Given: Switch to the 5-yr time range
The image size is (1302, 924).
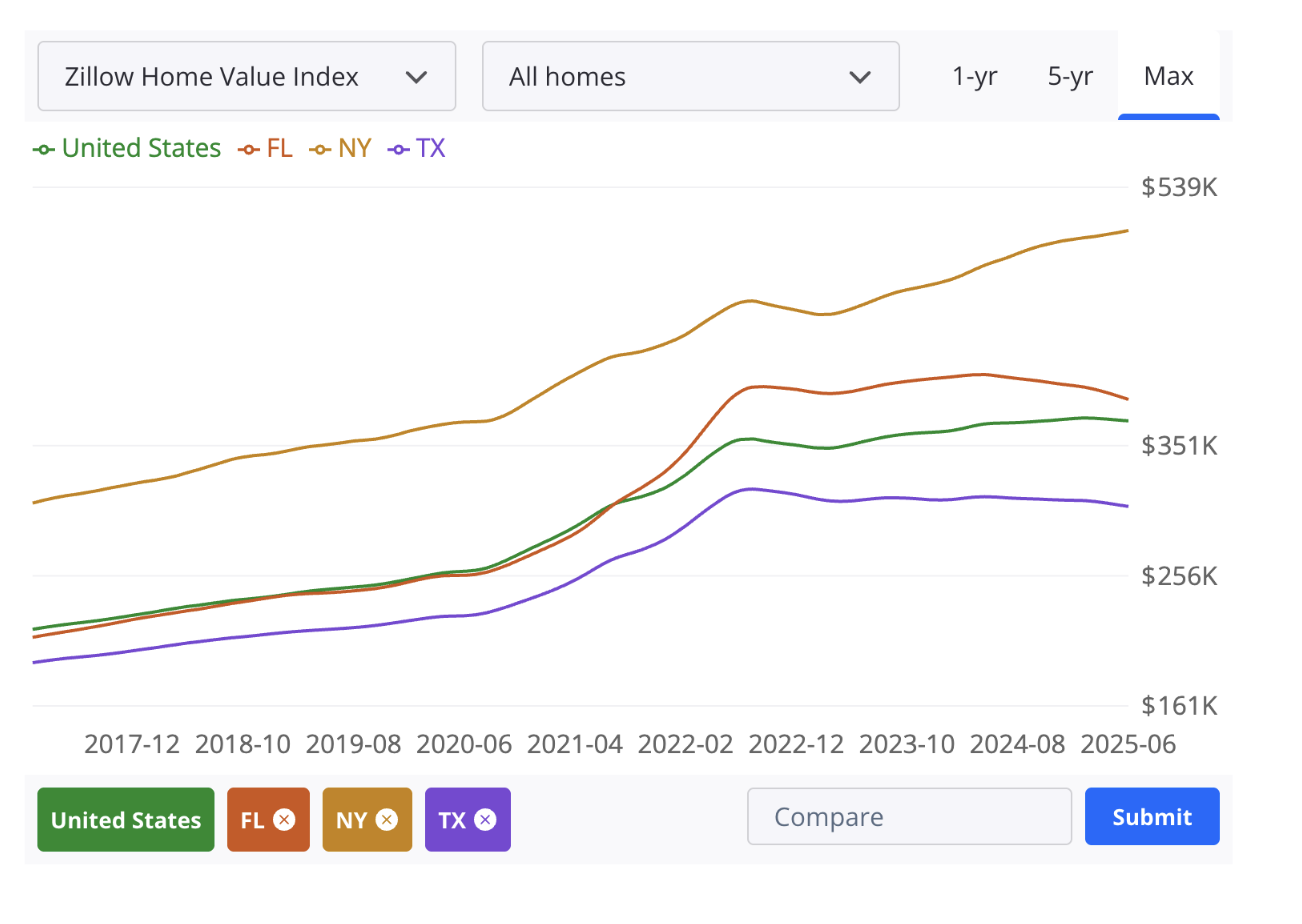Looking at the screenshot, I should pyautogui.click(x=1070, y=76).
